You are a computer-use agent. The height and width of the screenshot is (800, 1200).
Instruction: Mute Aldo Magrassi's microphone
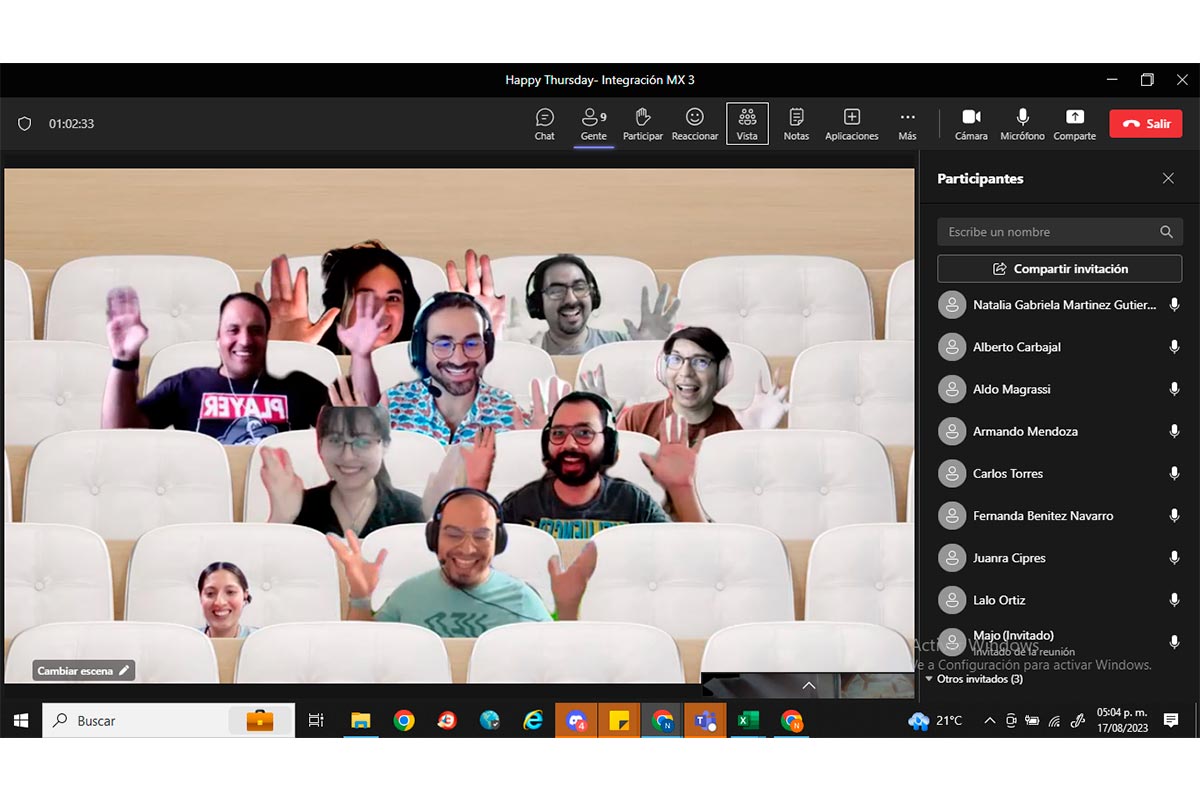pyautogui.click(x=1174, y=389)
